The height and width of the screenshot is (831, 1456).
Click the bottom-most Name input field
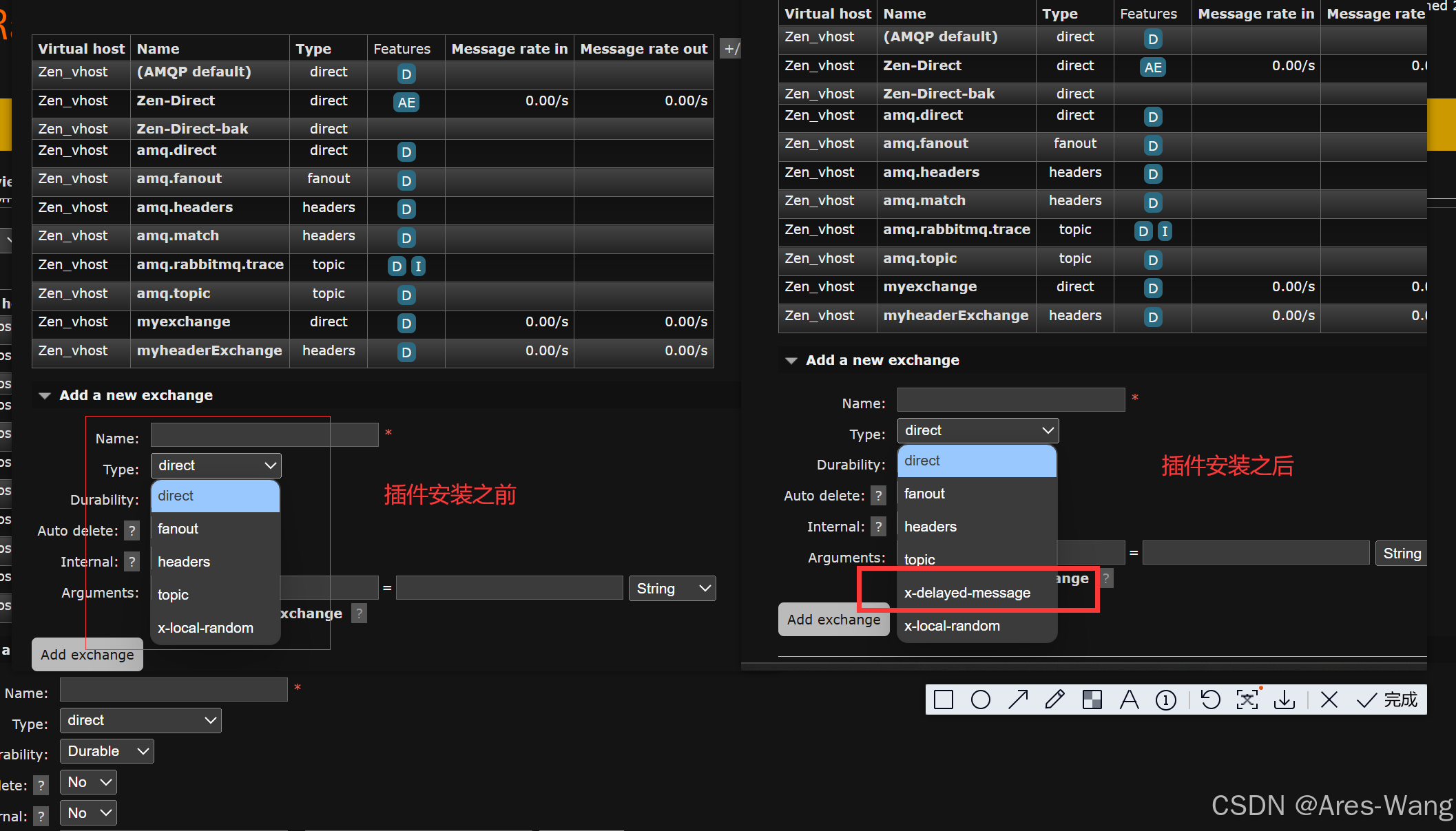174,690
